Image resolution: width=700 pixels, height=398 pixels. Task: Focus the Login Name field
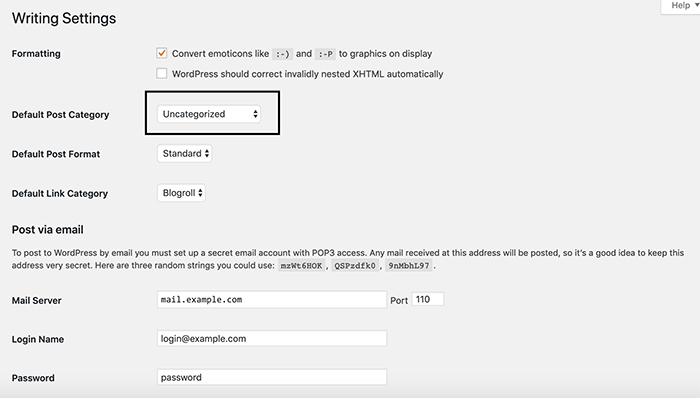[271, 339]
